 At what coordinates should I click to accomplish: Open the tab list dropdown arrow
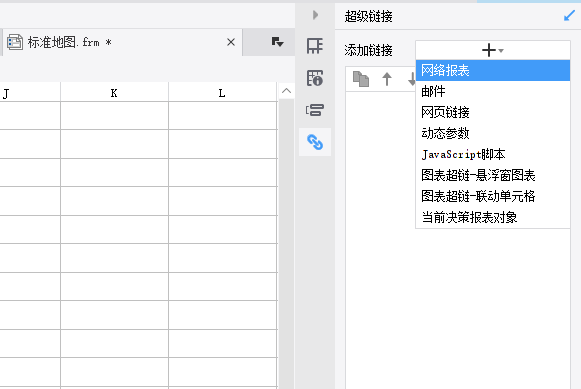[277, 41]
